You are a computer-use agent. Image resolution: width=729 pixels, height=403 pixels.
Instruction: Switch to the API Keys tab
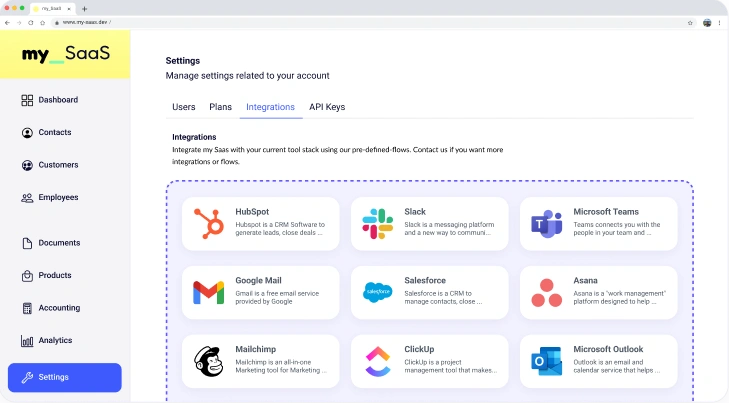tap(327, 107)
